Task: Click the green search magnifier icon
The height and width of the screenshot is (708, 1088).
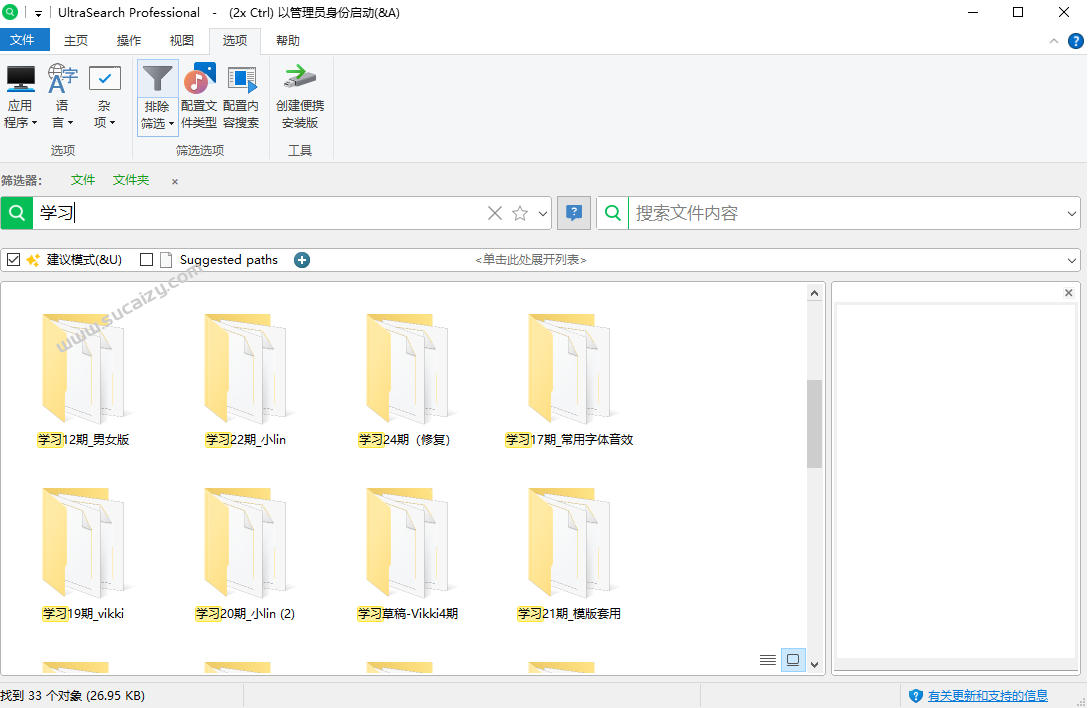Action: tap(16, 213)
